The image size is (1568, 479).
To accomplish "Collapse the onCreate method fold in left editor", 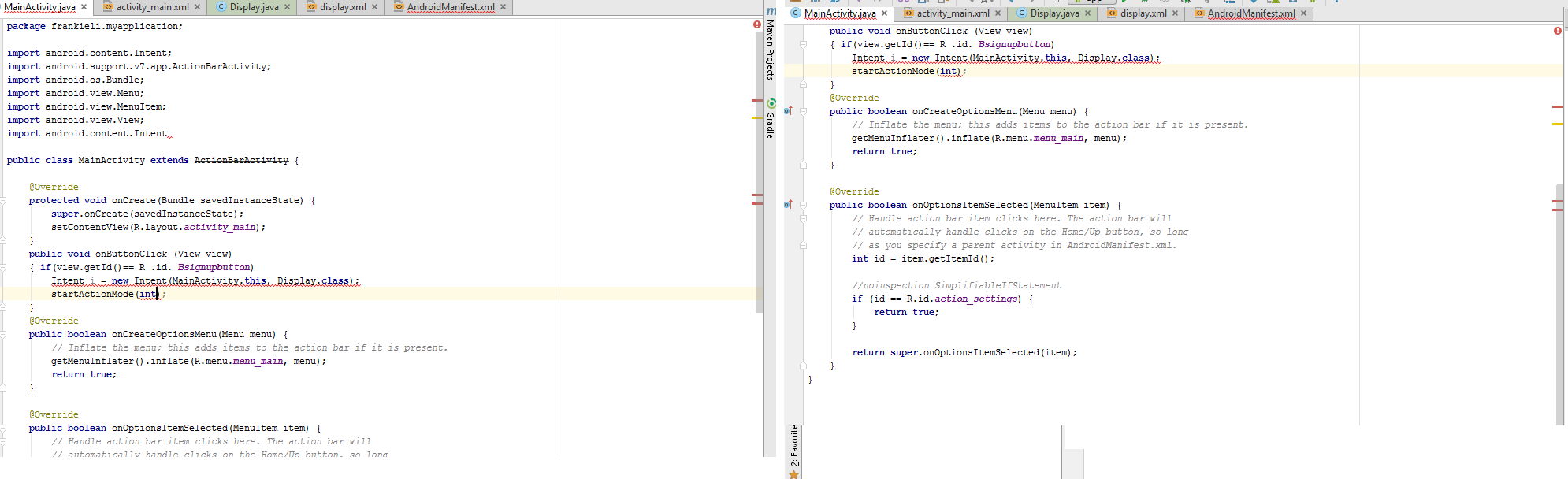I will pyautogui.click(x=4, y=201).
